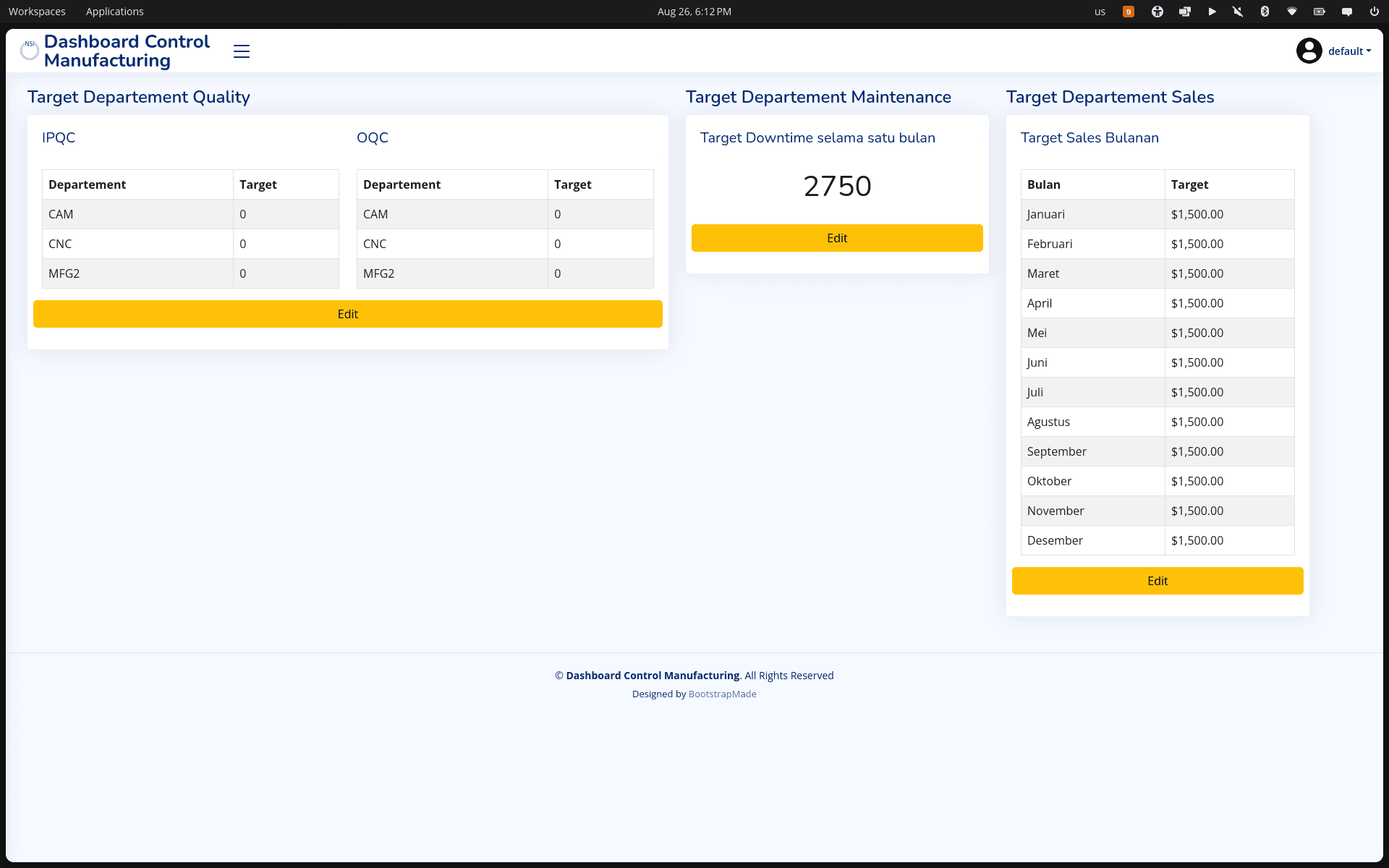Open the Workspaces menu
Image resolution: width=1389 pixels, height=868 pixels.
pyautogui.click(x=37, y=12)
